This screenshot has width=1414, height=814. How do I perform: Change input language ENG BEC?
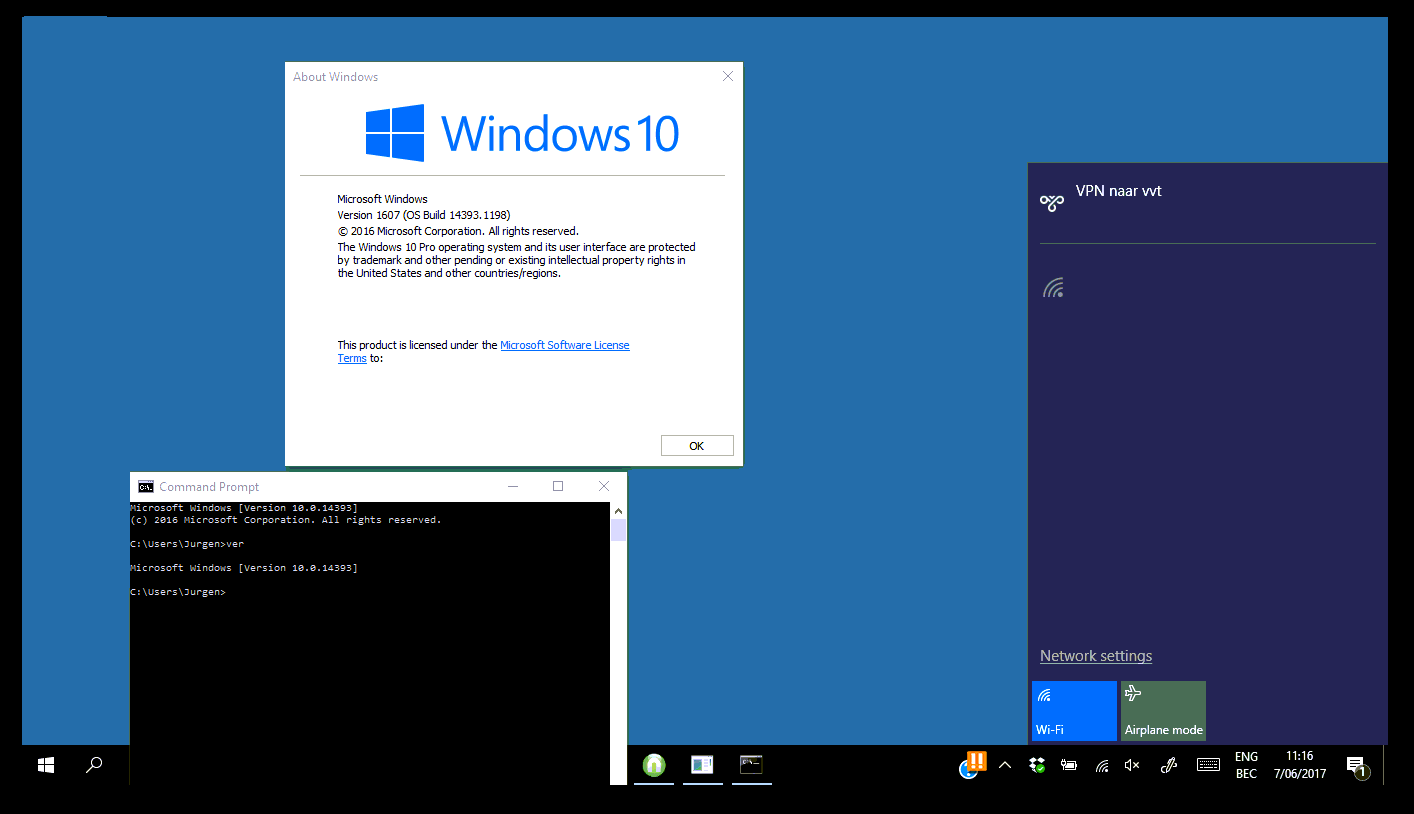[x=1246, y=765]
